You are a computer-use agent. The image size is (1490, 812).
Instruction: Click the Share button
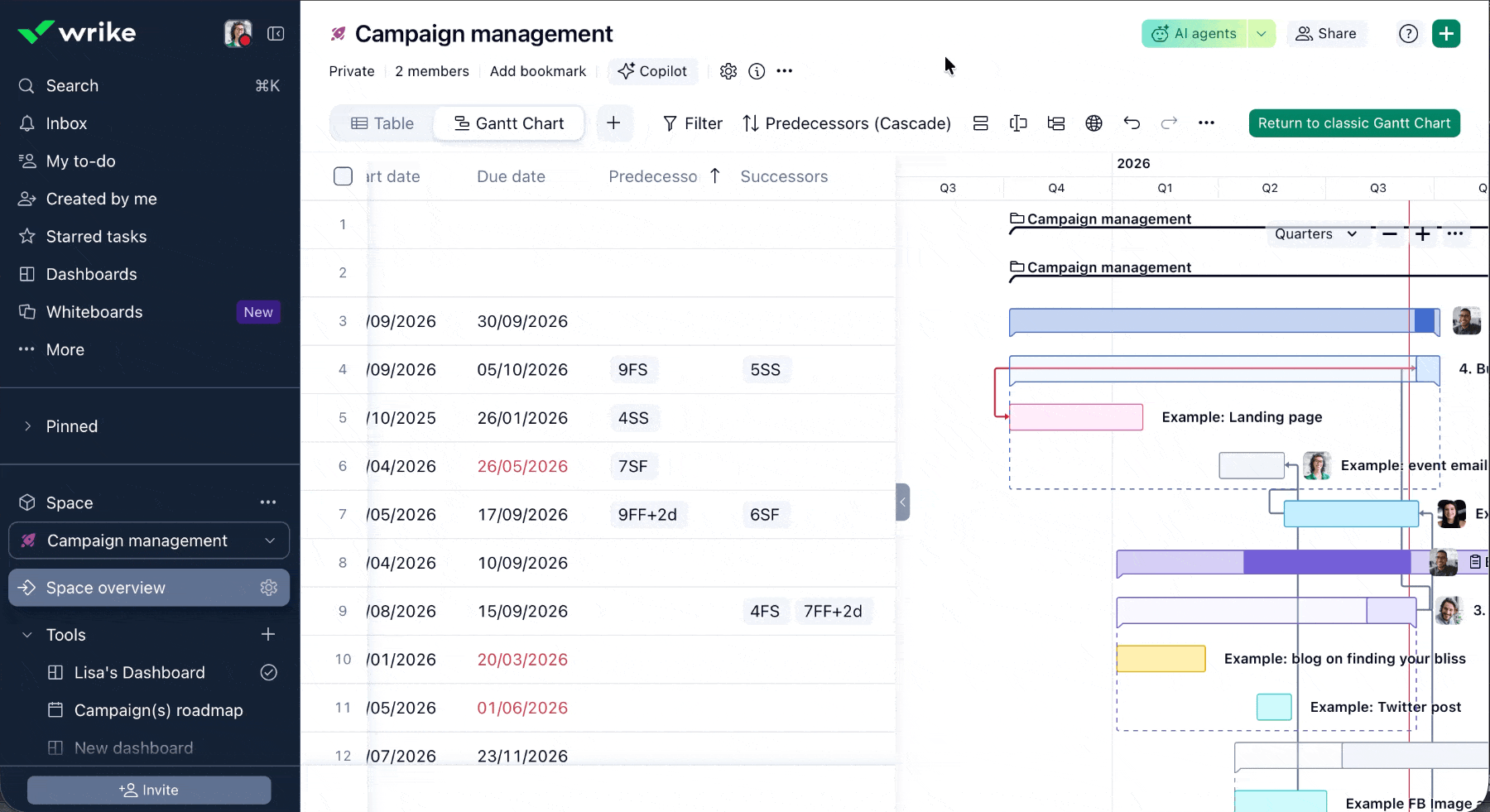tap(1326, 34)
